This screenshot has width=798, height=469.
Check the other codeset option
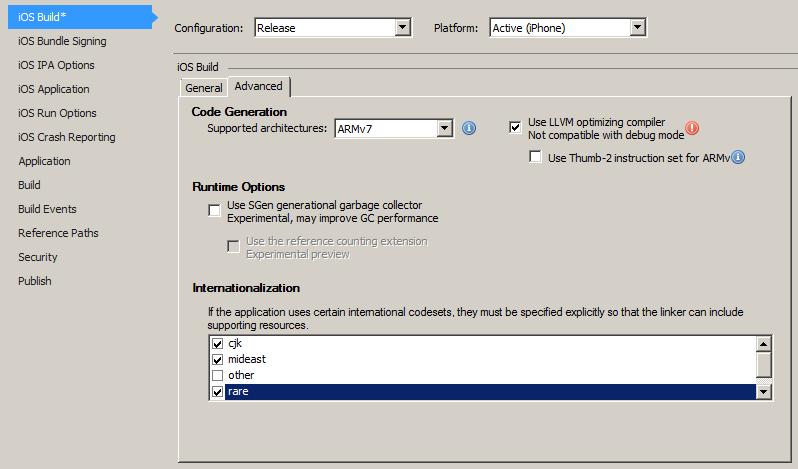(x=217, y=375)
